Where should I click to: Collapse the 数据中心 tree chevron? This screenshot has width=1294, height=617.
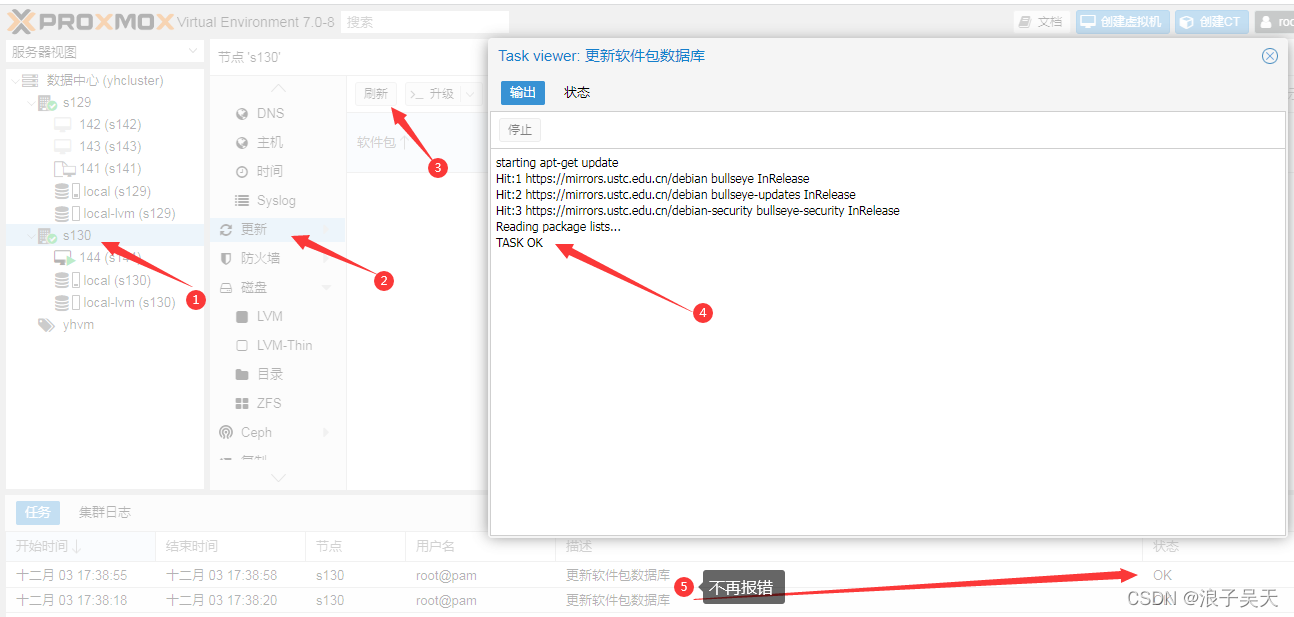(x=14, y=81)
